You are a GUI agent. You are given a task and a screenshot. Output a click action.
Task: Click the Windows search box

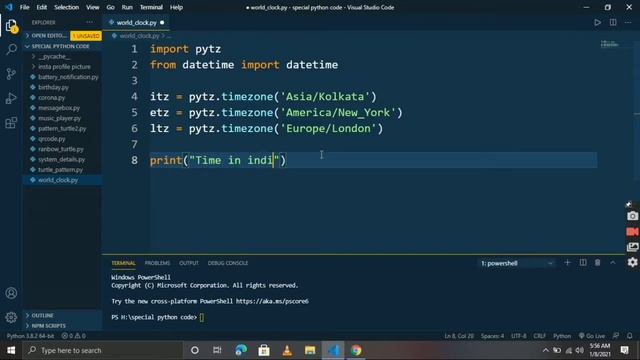(102, 350)
